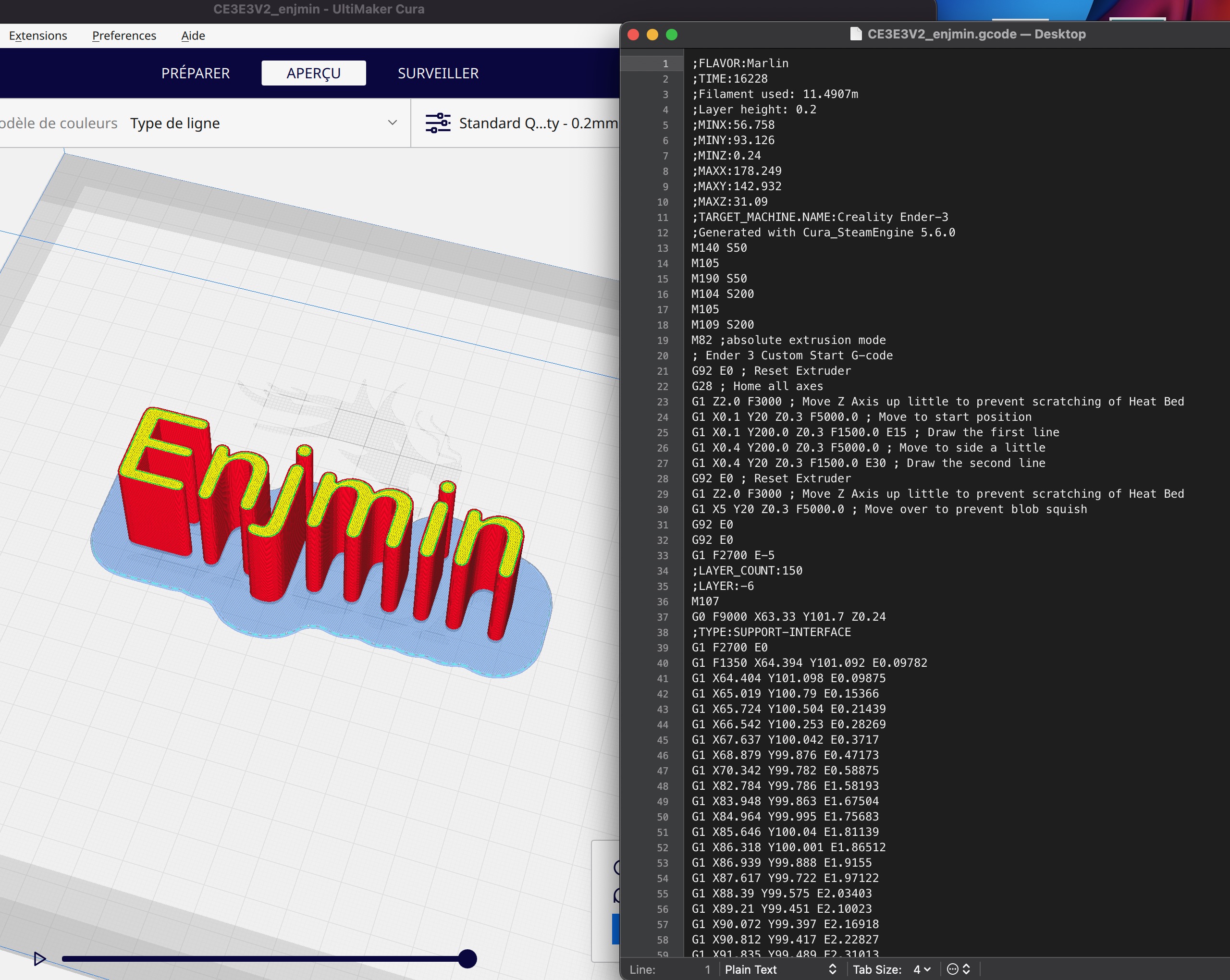Open the symbol popup icon in editor status bar
This screenshot has height=980, width=1230.
(959, 969)
